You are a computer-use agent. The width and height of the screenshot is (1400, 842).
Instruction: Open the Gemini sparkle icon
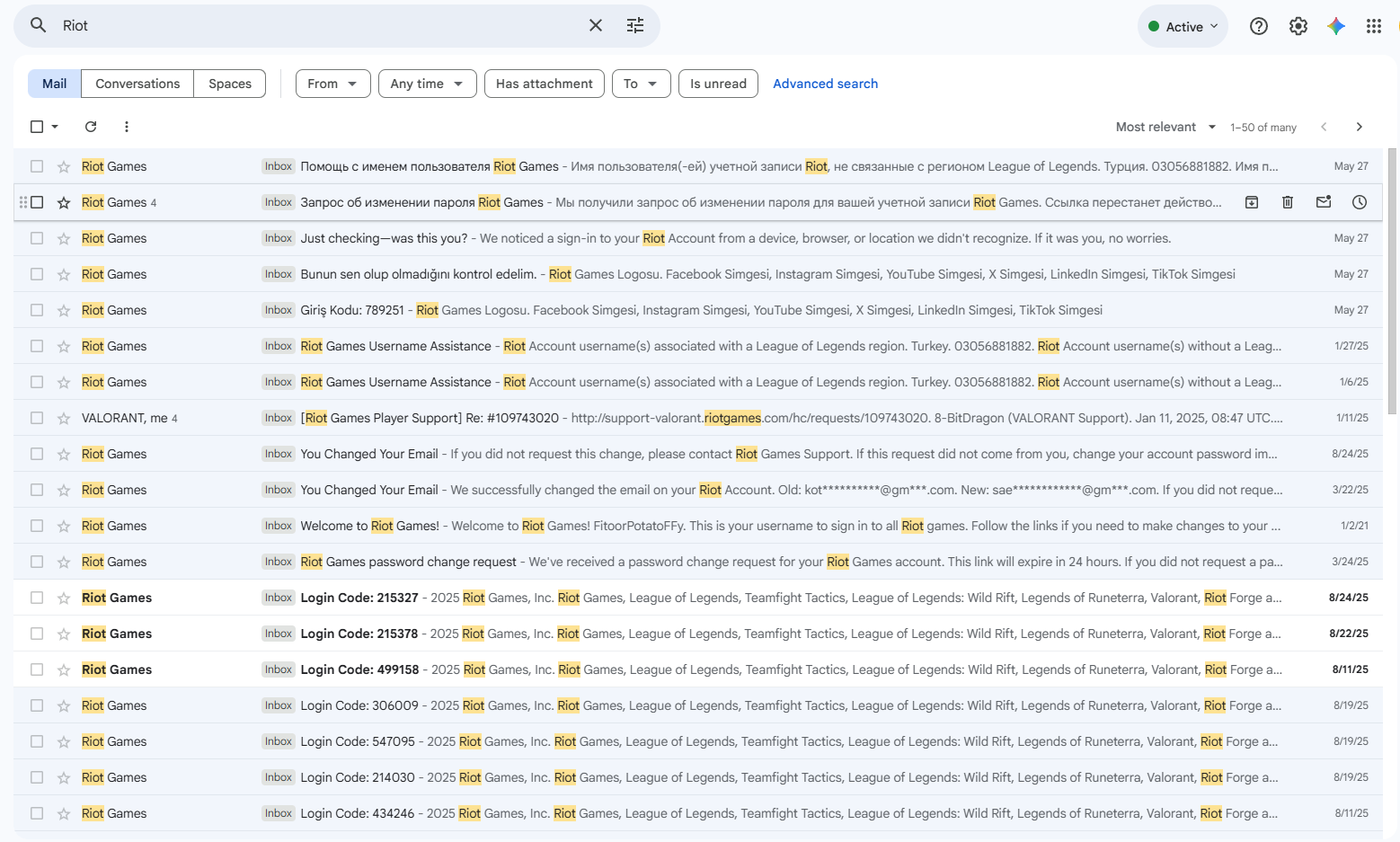click(x=1336, y=26)
